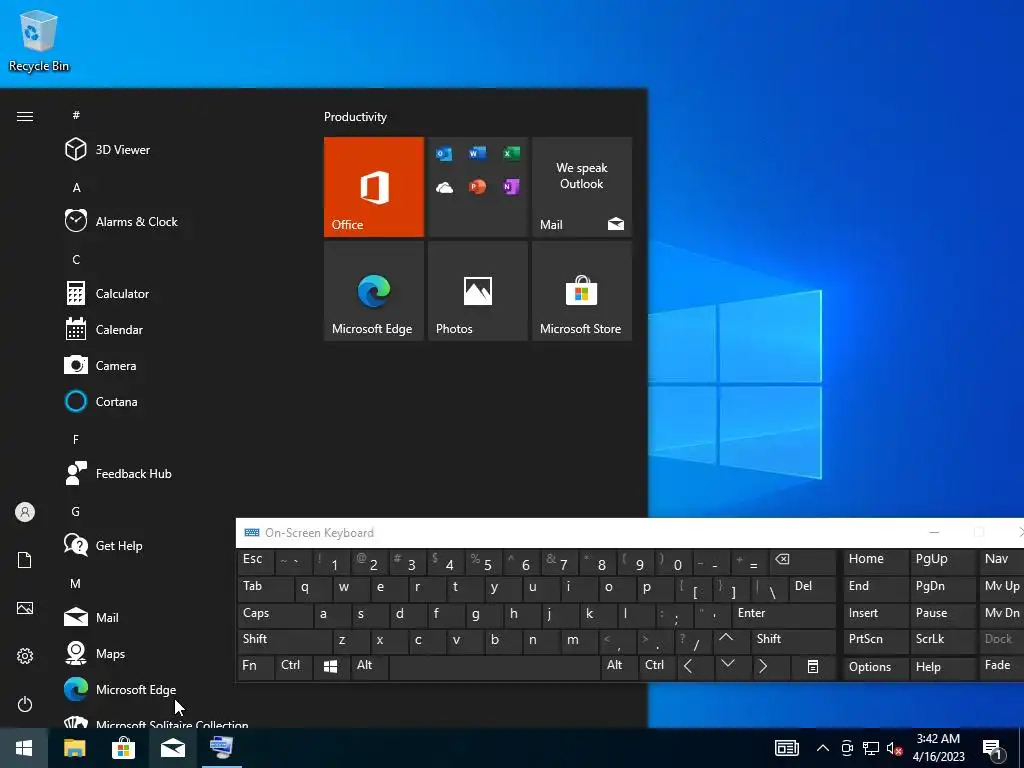Click the backspace key icon on the keyboard
The image size is (1024, 768).
[803, 560]
